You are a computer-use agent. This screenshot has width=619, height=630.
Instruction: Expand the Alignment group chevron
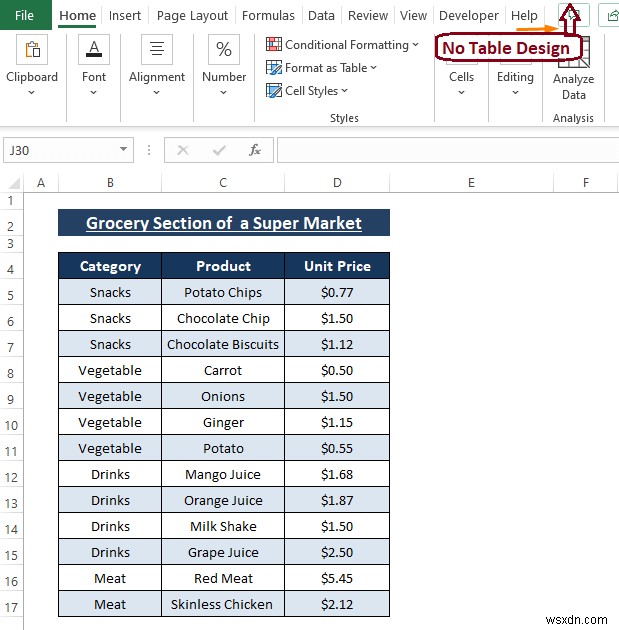click(157, 93)
